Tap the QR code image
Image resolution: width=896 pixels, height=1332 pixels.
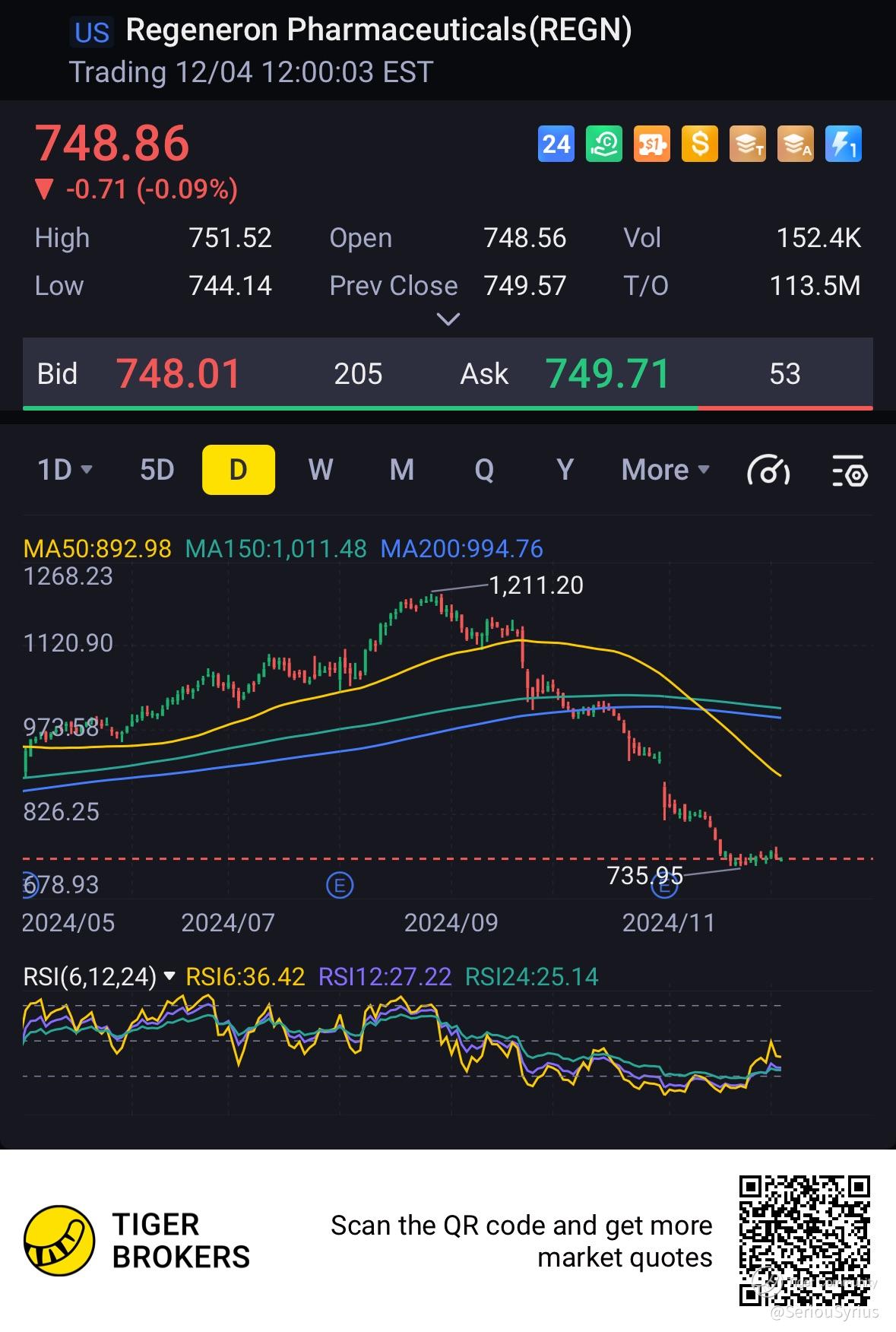coord(805,1241)
